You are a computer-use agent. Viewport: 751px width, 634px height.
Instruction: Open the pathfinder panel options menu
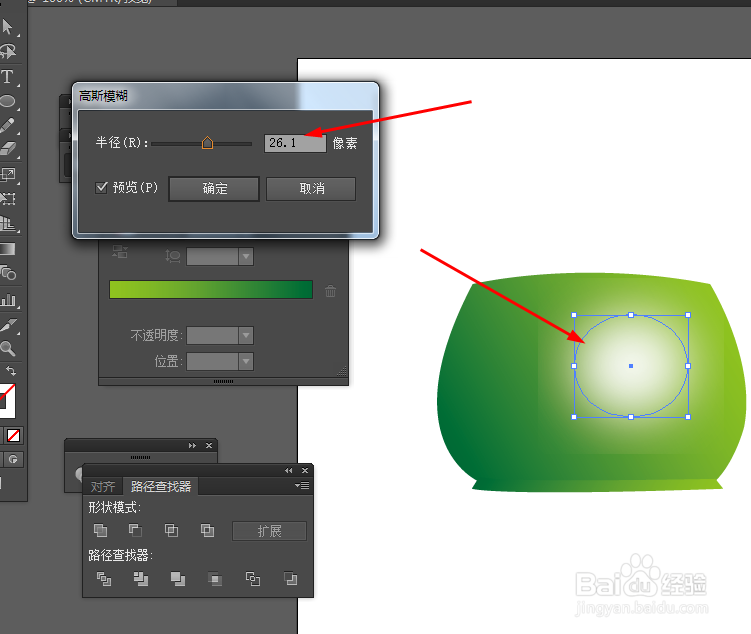point(302,486)
